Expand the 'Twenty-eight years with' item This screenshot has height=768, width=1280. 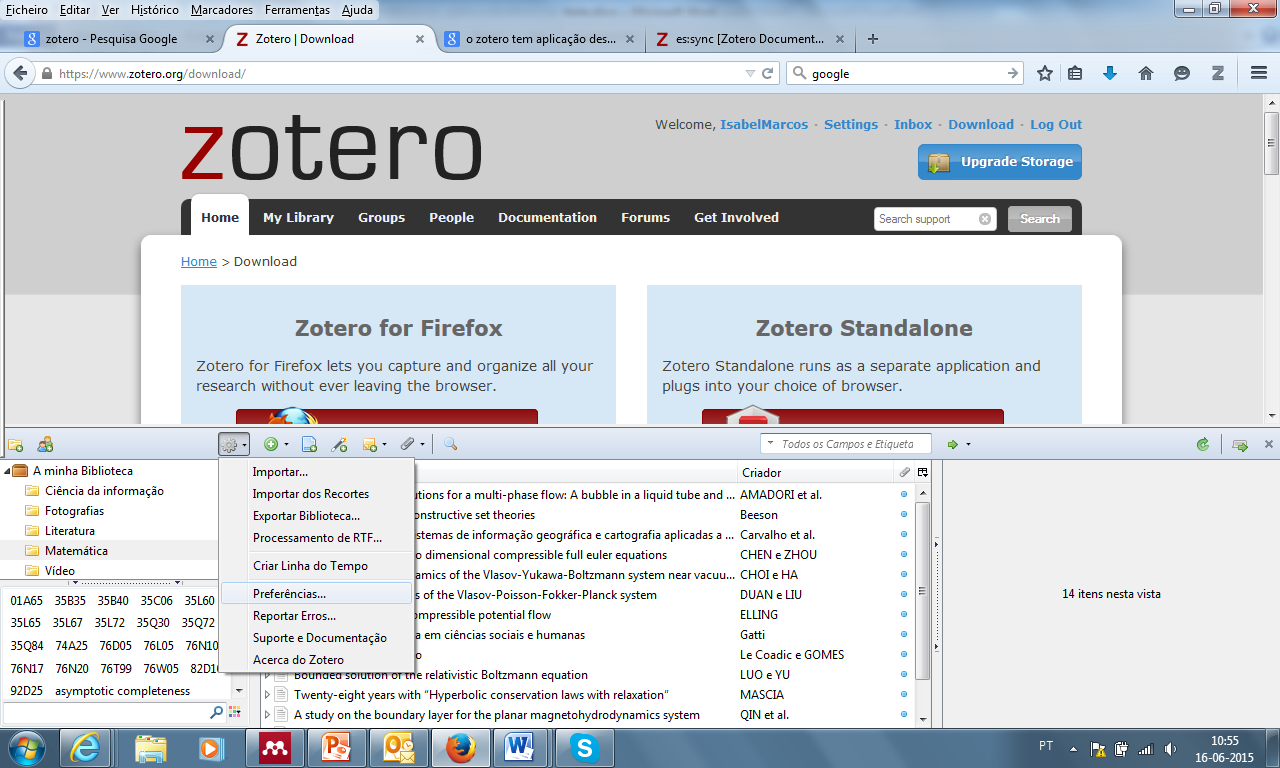267,695
